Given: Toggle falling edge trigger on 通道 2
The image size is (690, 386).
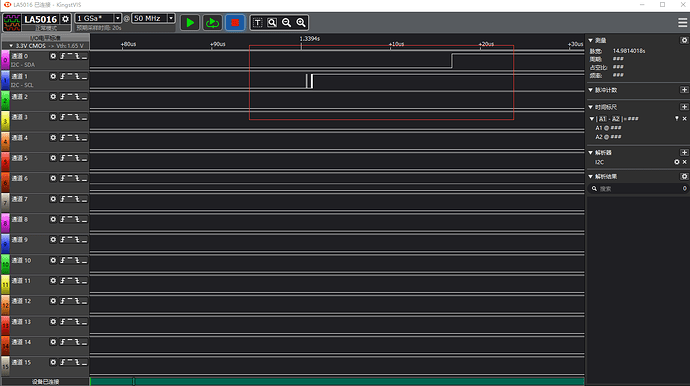Looking at the screenshot, I should pos(77,97).
